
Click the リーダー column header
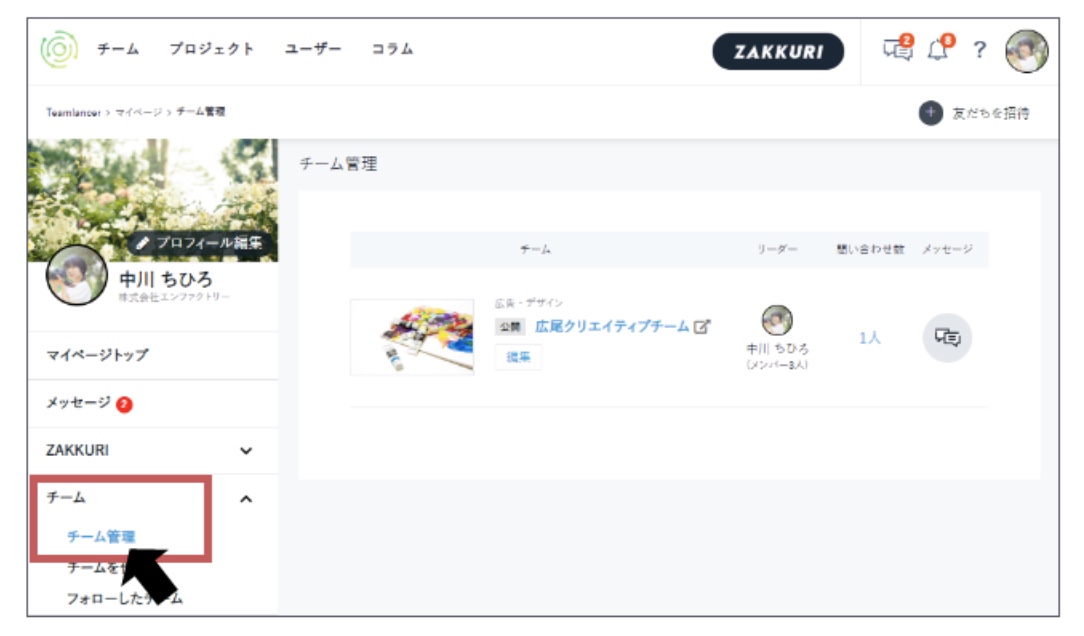[777, 249]
